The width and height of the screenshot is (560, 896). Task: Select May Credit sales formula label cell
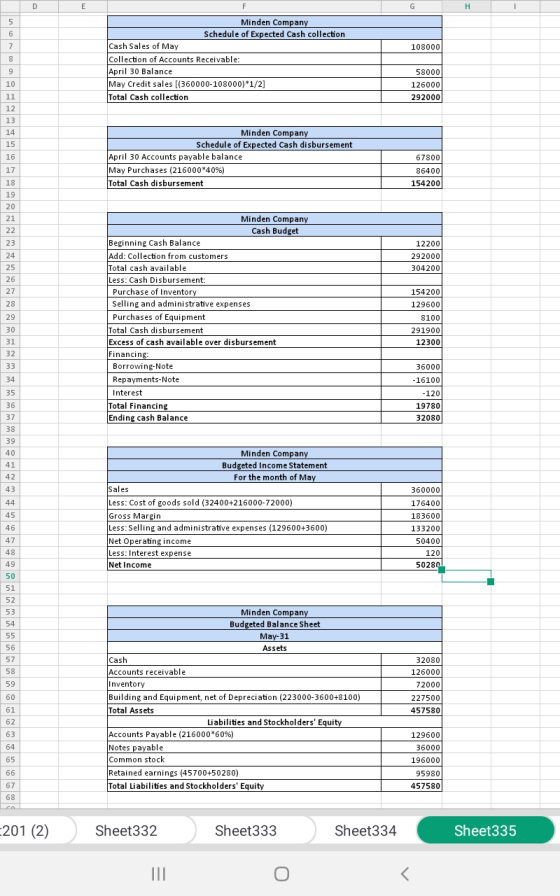click(x=244, y=84)
